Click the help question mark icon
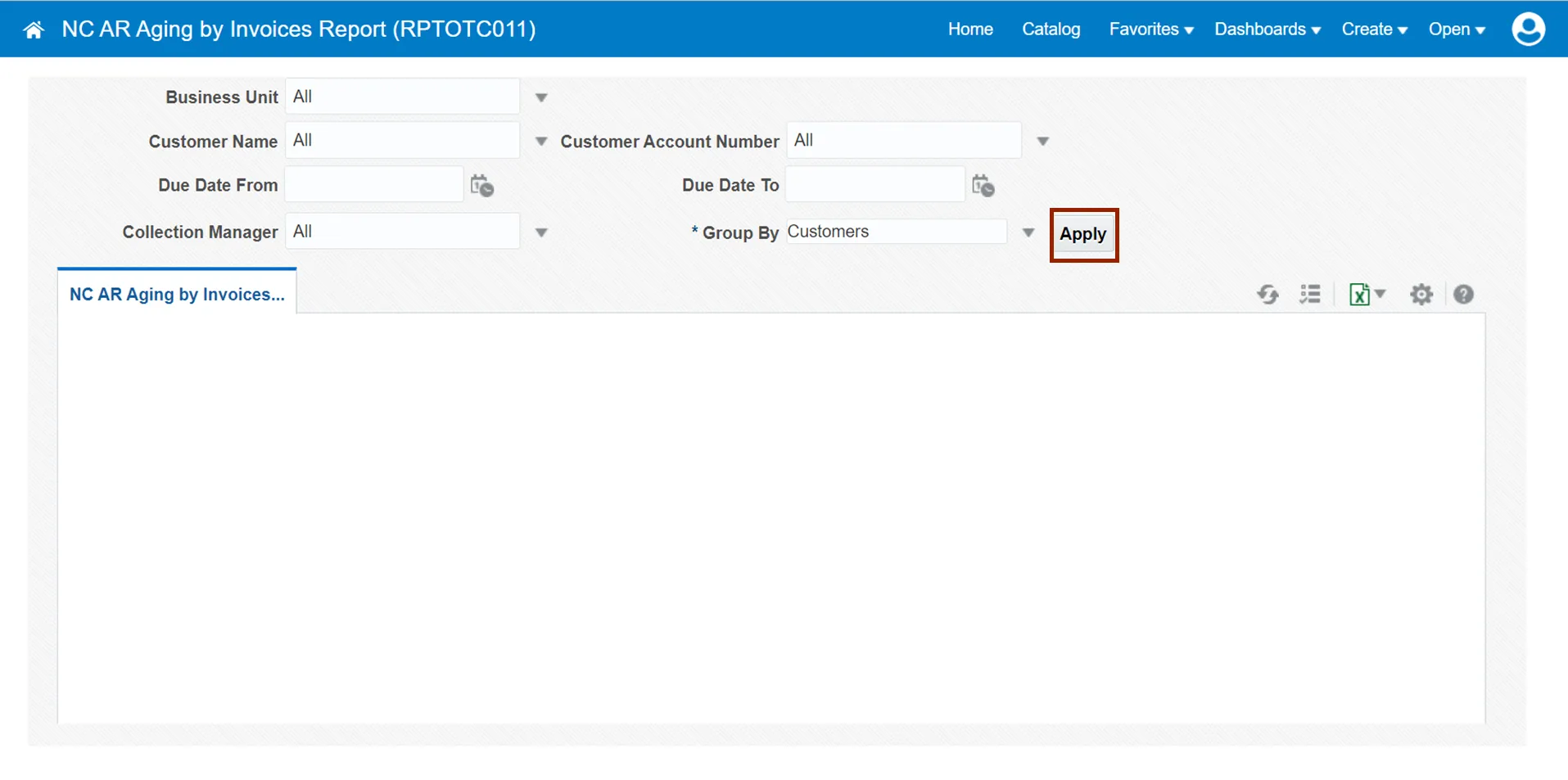 (x=1464, y=295)
